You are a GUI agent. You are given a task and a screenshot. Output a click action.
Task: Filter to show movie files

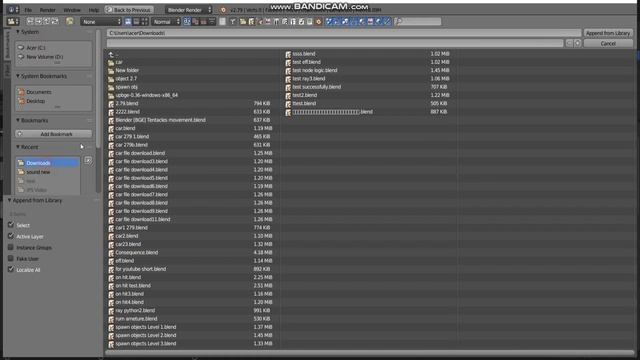point(276,21)
